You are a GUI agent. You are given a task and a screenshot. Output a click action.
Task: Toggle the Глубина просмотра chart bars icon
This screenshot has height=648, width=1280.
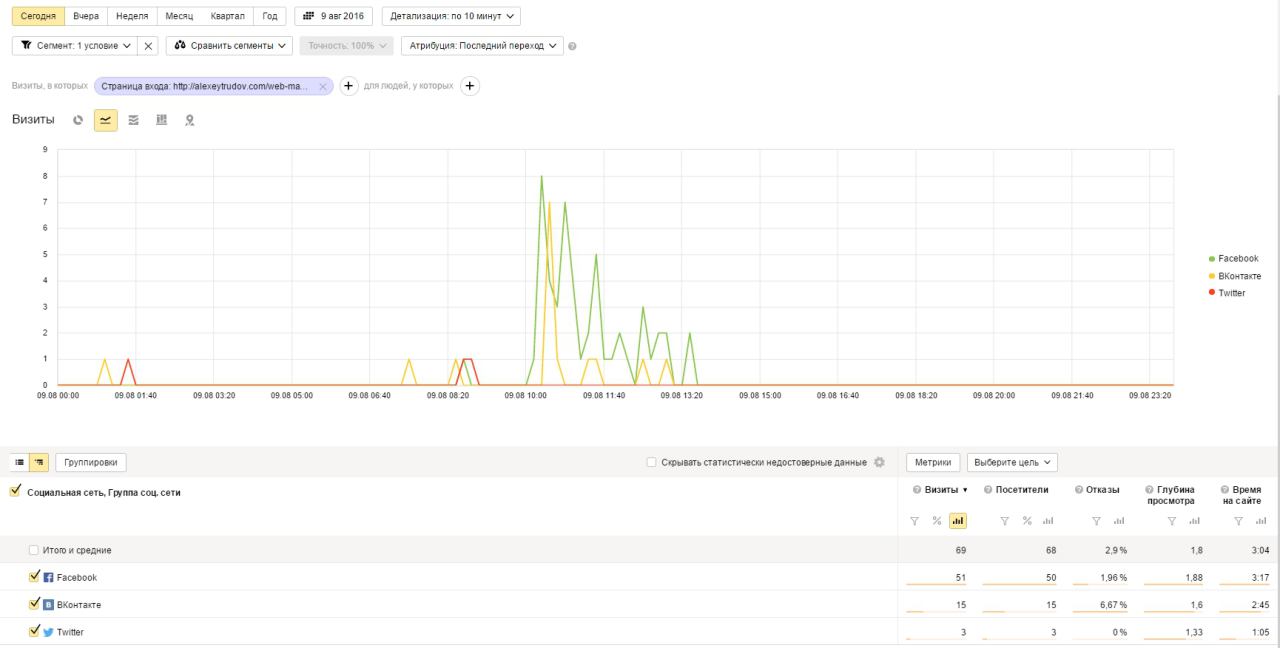coord(1194,520)
